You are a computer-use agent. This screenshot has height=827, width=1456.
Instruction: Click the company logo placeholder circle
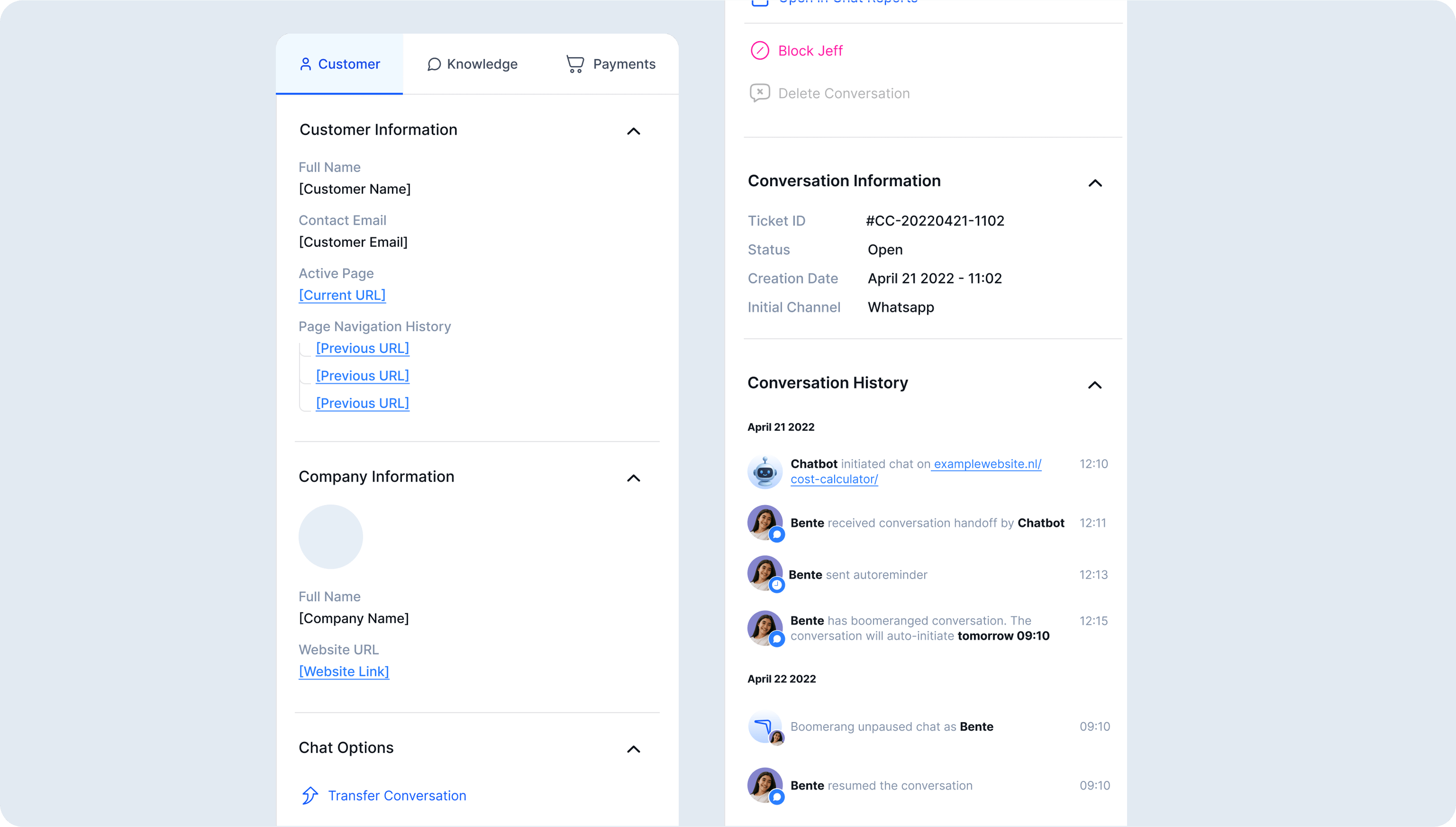(x=330, y=537)
